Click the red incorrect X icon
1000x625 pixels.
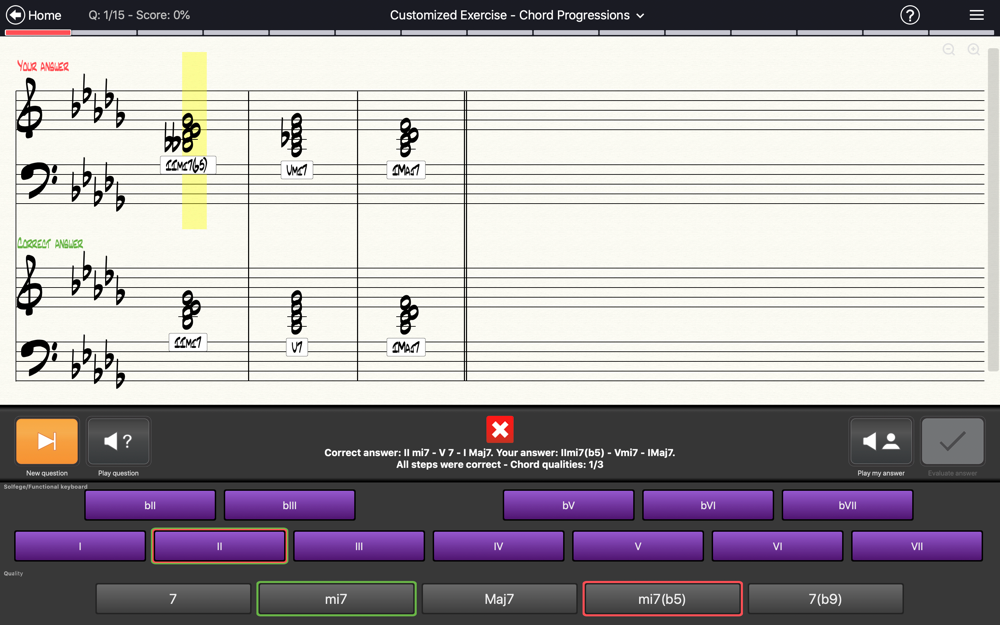point(500,429)
